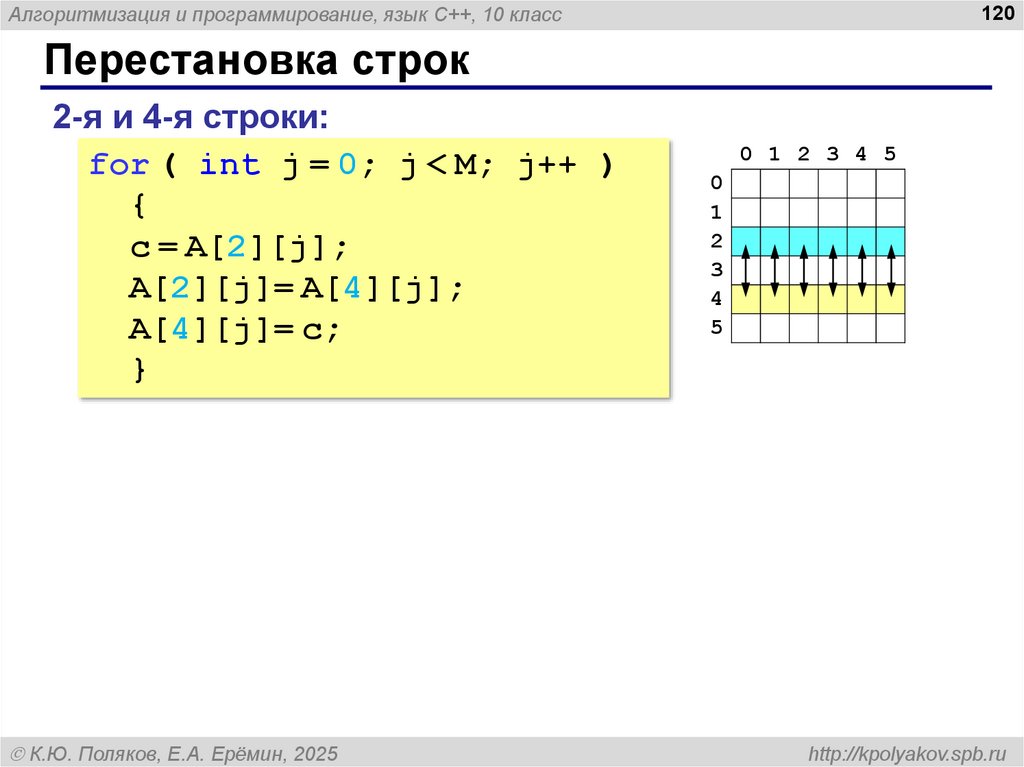Click the code line "A[4][j]=c;"
The width and height of the screenshot is (1024, 767).
coord(234,330)
